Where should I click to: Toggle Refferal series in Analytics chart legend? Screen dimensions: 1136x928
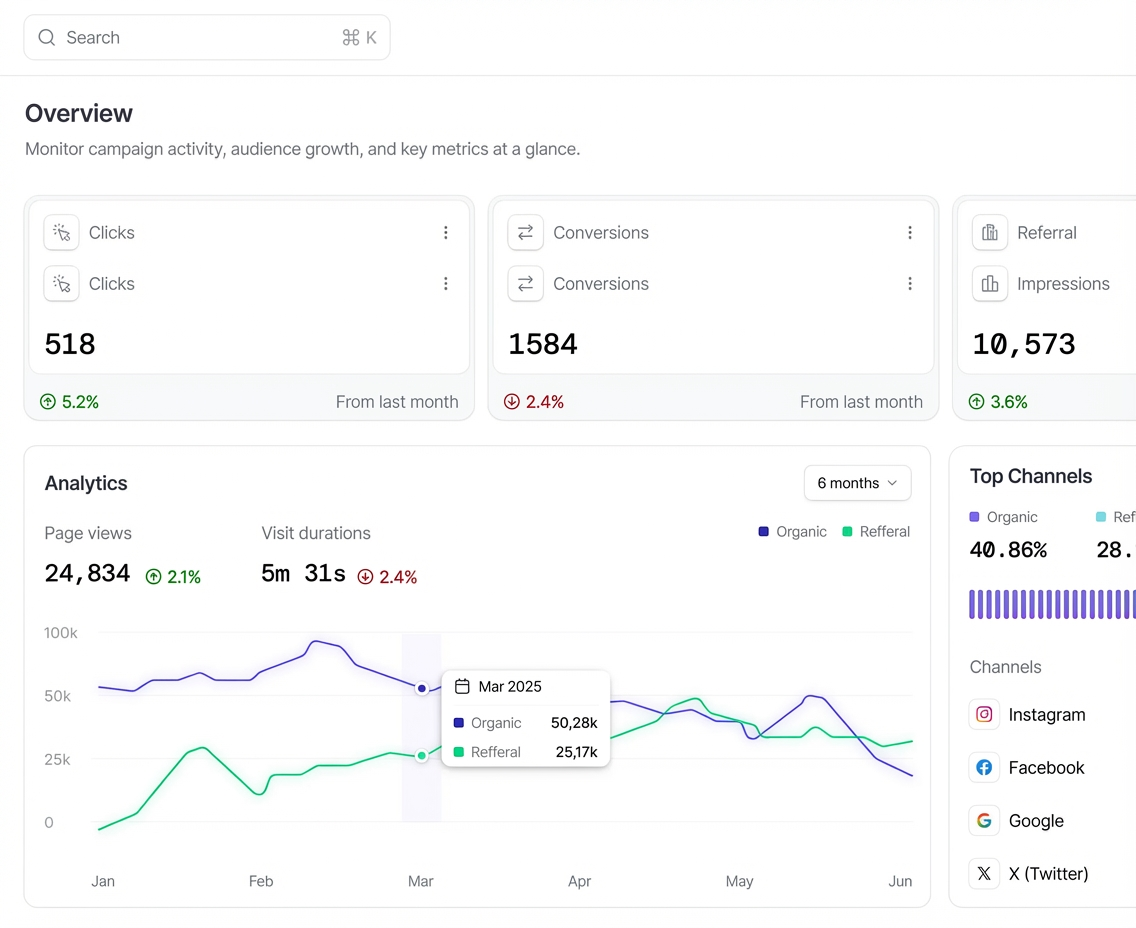(877, 532)
